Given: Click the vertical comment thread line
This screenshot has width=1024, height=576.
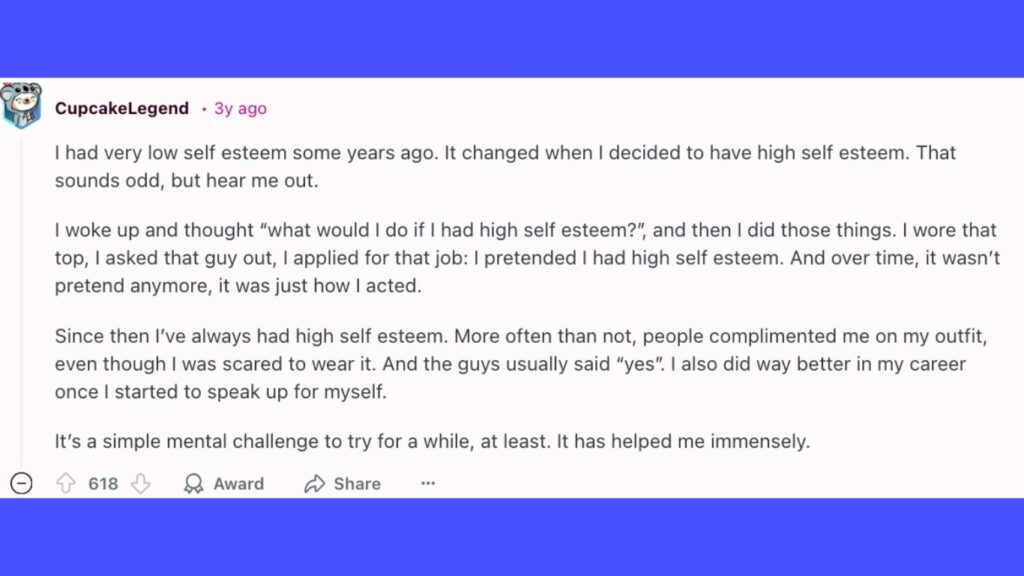Looking at the screenshot, I should (x=21, y=300).
